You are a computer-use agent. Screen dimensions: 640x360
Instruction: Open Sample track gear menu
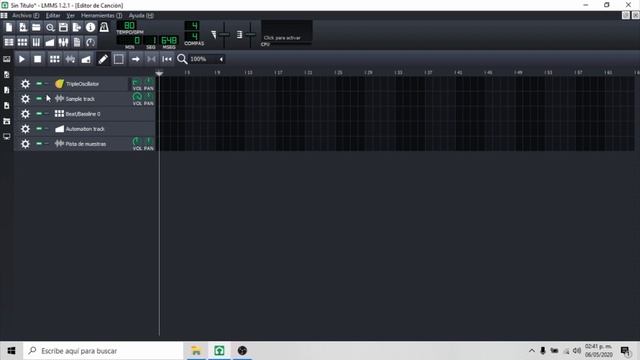pyautogui.click(x=25, y=99)
